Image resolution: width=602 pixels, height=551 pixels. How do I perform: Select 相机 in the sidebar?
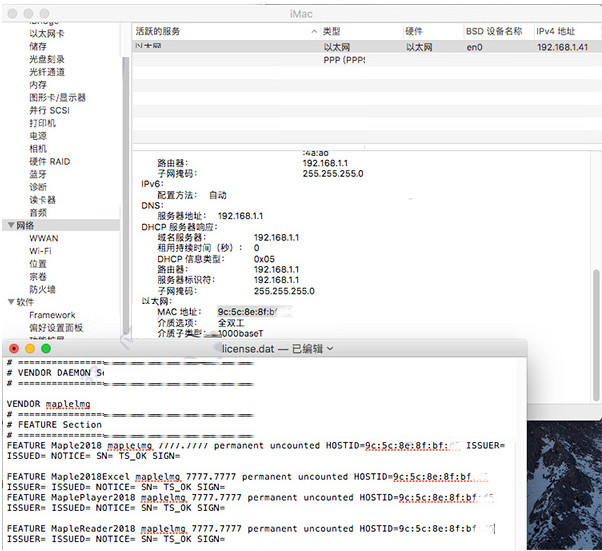(x=38, y=149)
